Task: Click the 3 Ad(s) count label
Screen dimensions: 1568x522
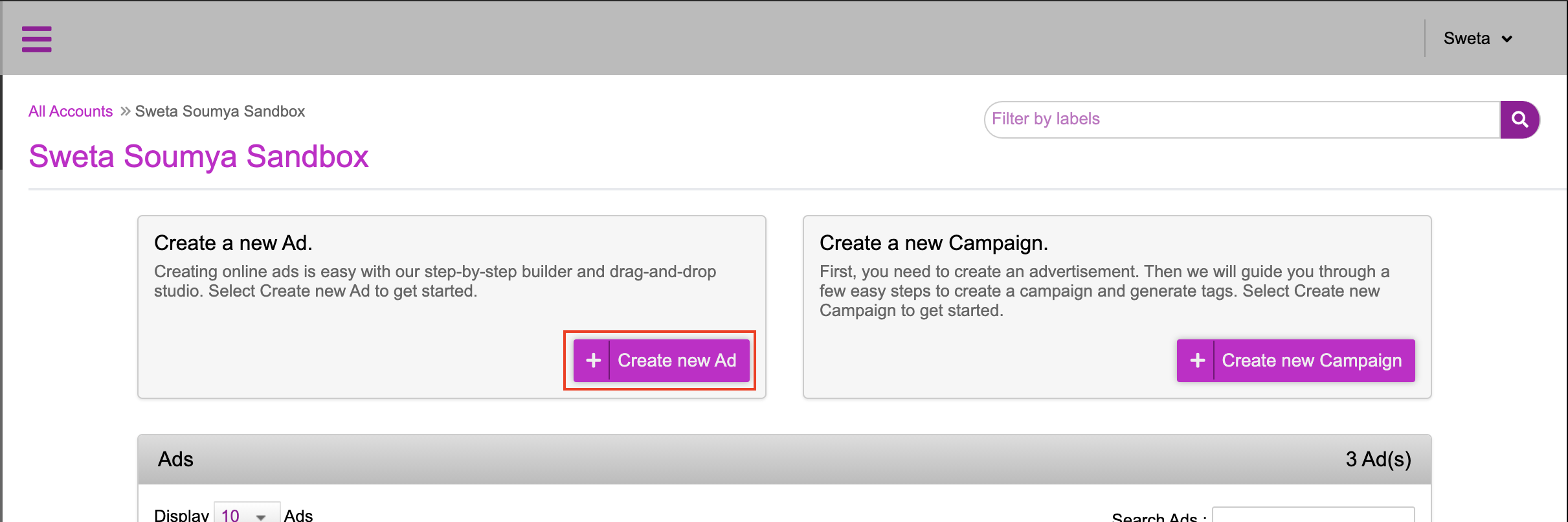Action: (1378, 459)
